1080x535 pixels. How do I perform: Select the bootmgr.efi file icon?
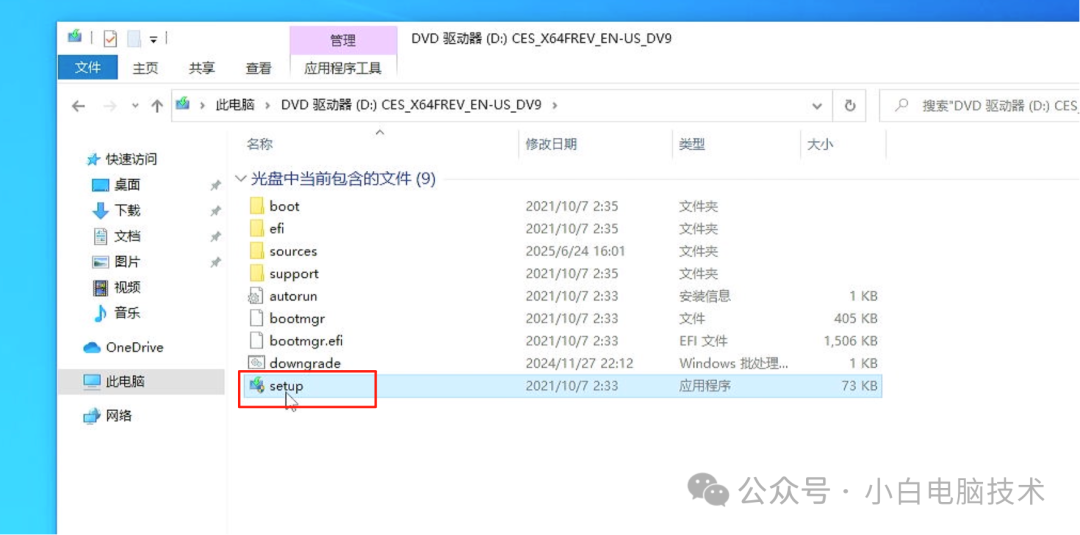tap(256, 340)
